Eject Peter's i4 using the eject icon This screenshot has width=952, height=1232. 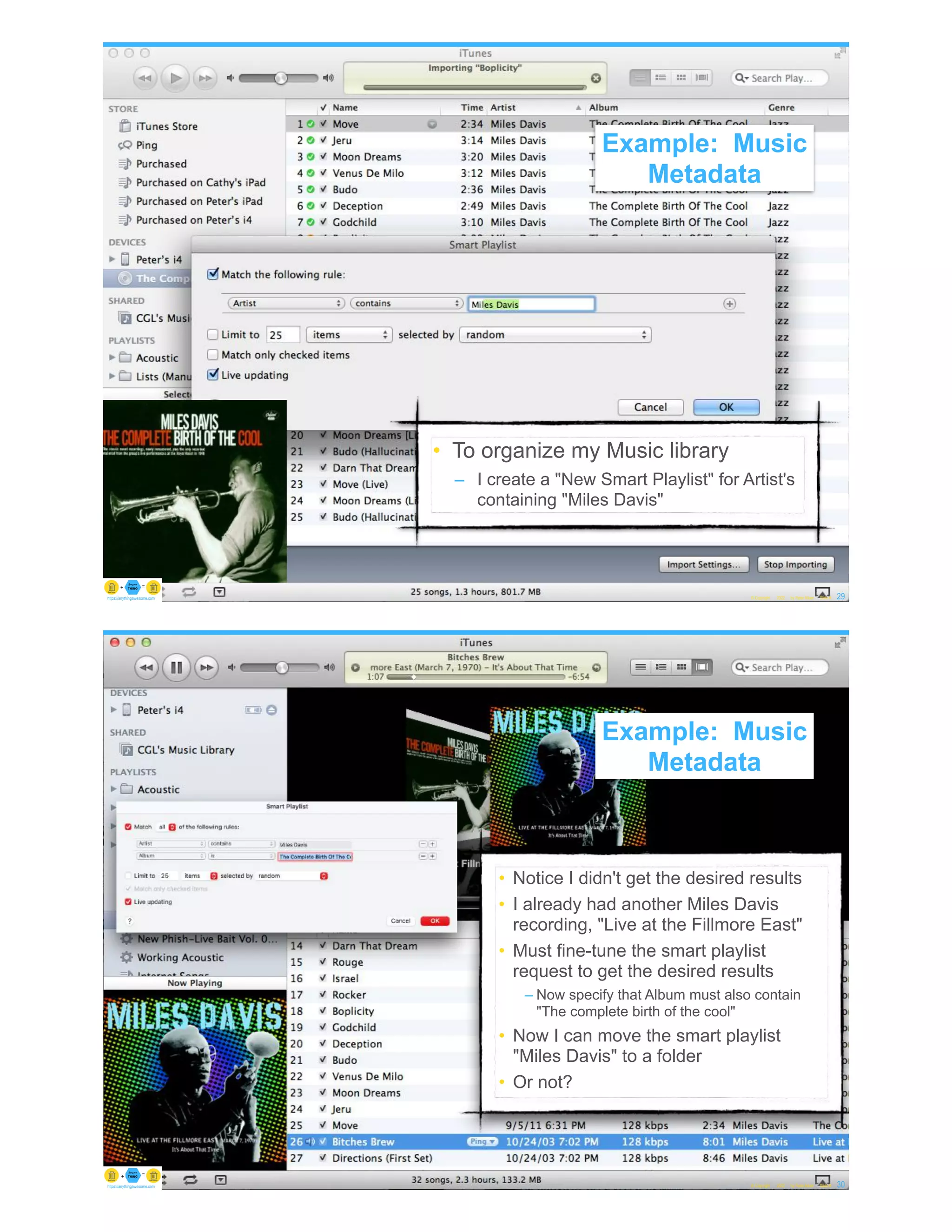coord(271,709)
